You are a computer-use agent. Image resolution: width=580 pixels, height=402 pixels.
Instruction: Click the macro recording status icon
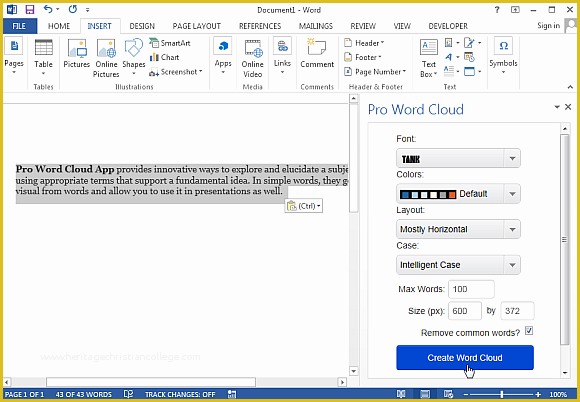[232, 394]
